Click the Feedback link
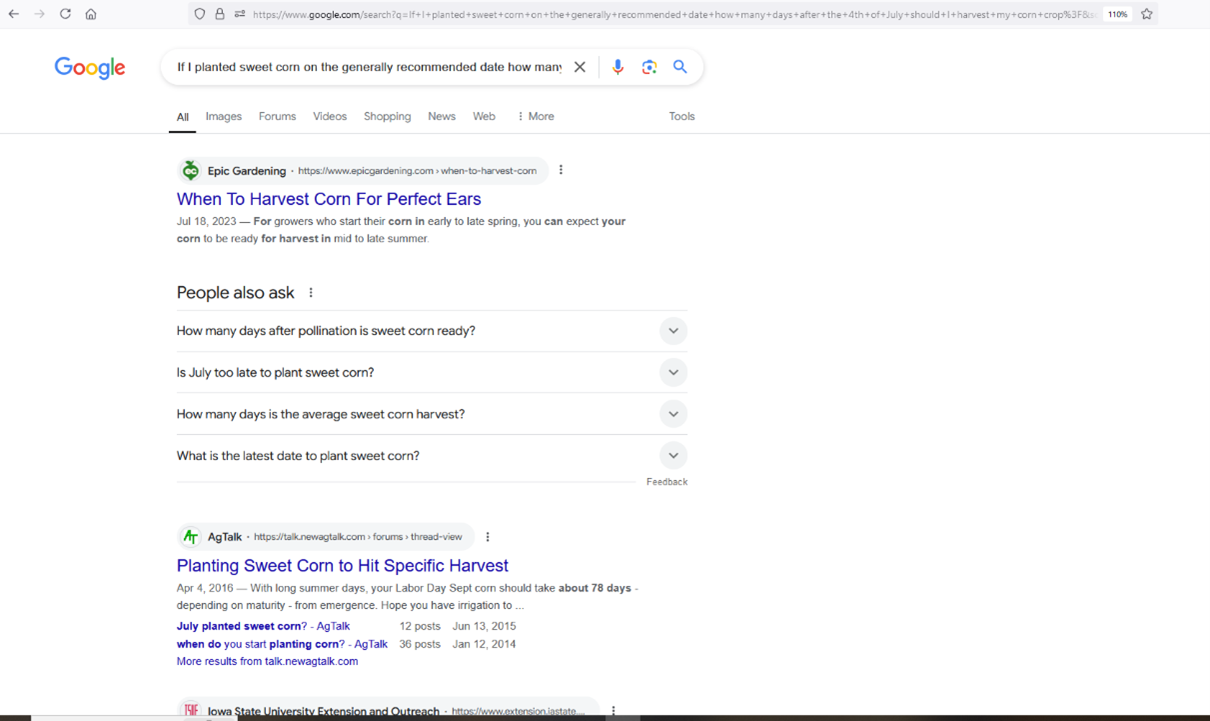Screen dimensions: 1210x721 pos(667,482)
